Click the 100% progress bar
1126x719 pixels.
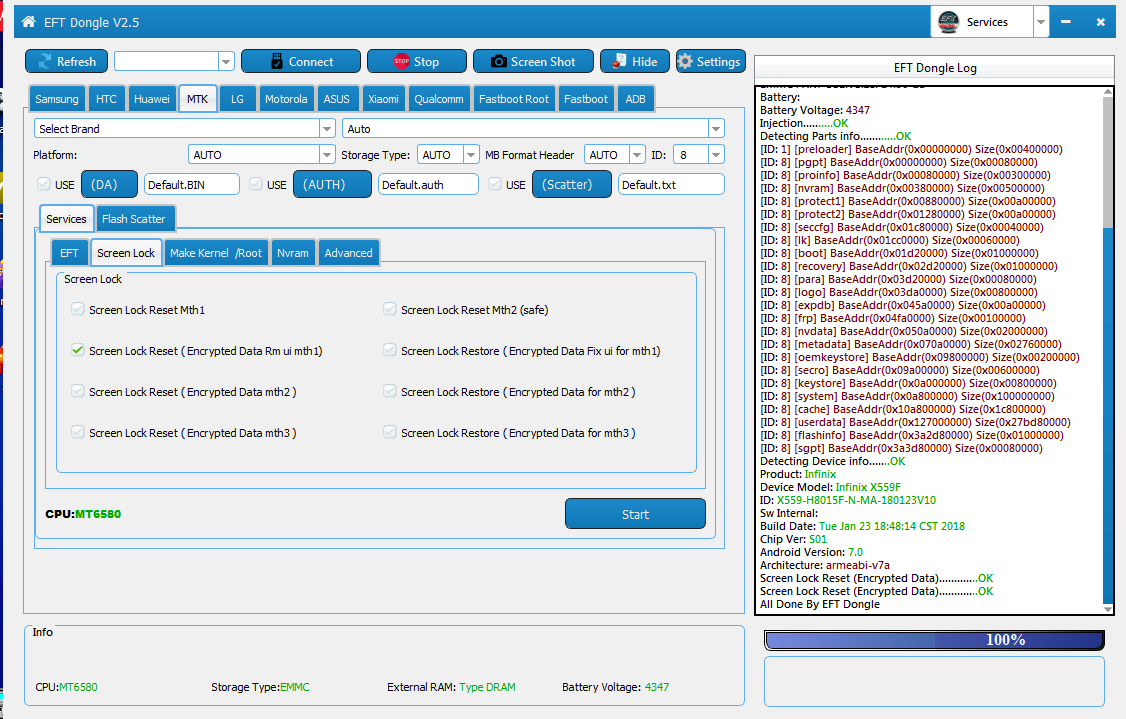click(x=933, y=640)
